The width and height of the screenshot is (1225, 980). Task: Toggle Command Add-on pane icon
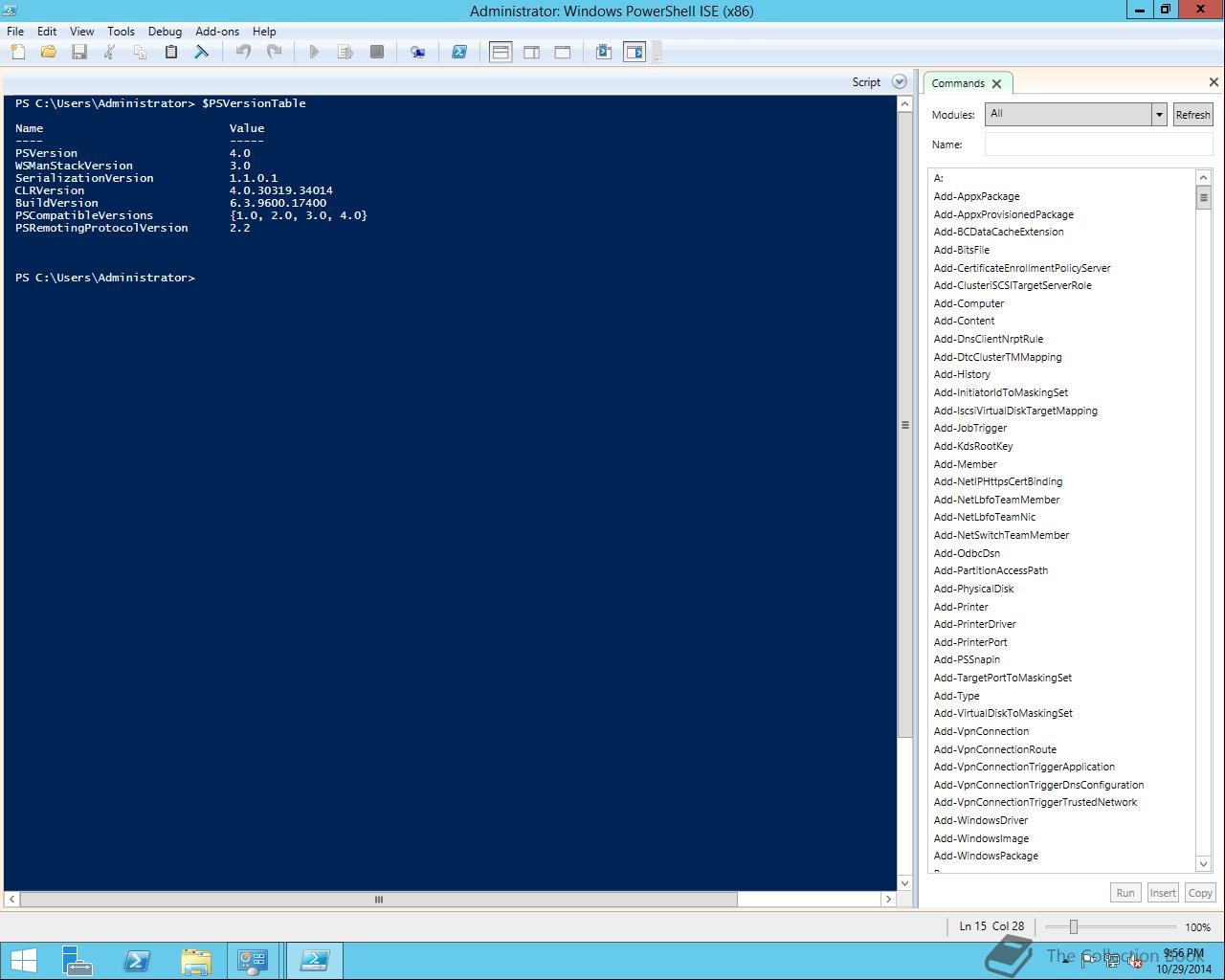coord(635,53)
